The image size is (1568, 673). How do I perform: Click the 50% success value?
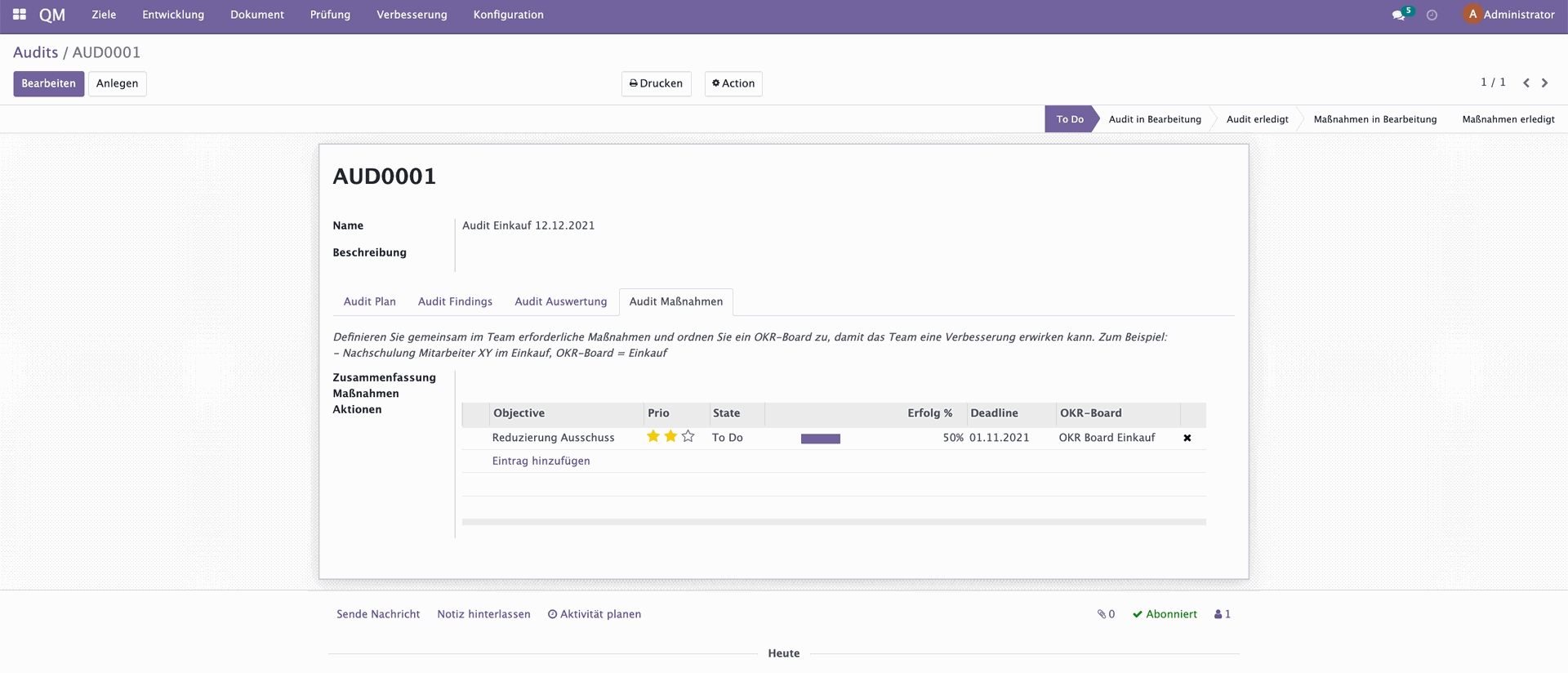953,438
